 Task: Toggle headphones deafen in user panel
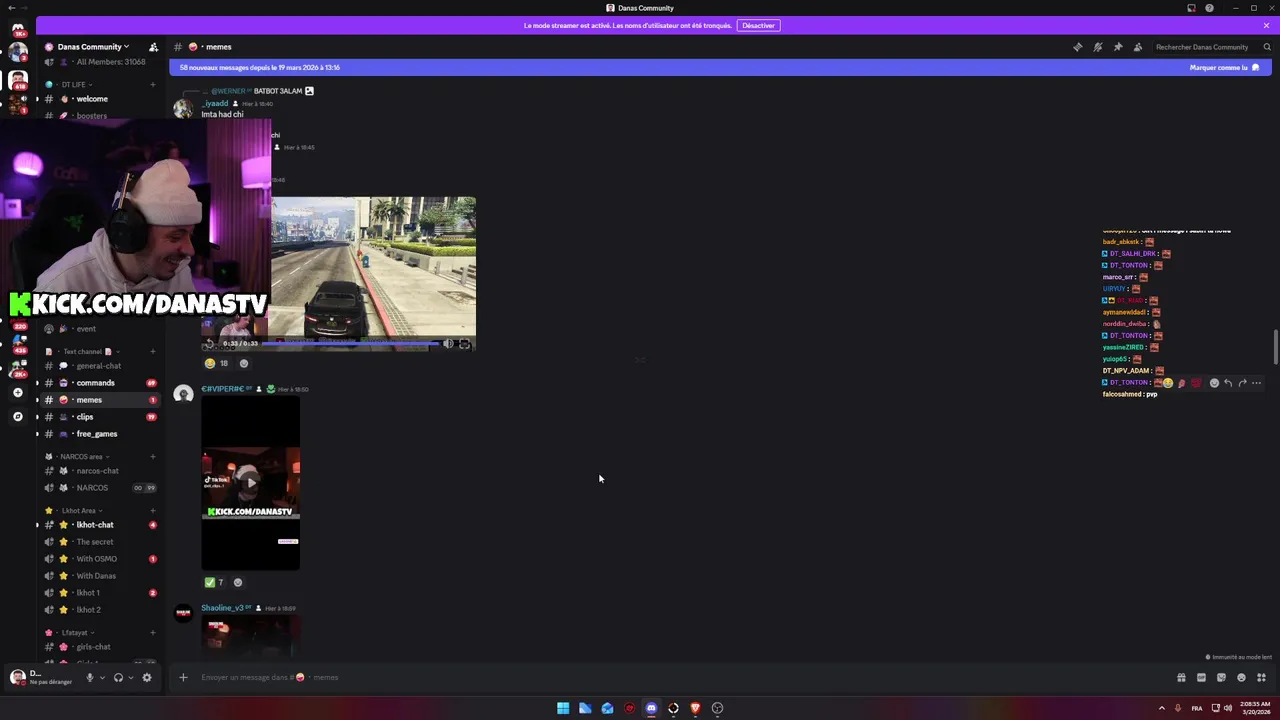pyautogui.click(x=118, y=677)
